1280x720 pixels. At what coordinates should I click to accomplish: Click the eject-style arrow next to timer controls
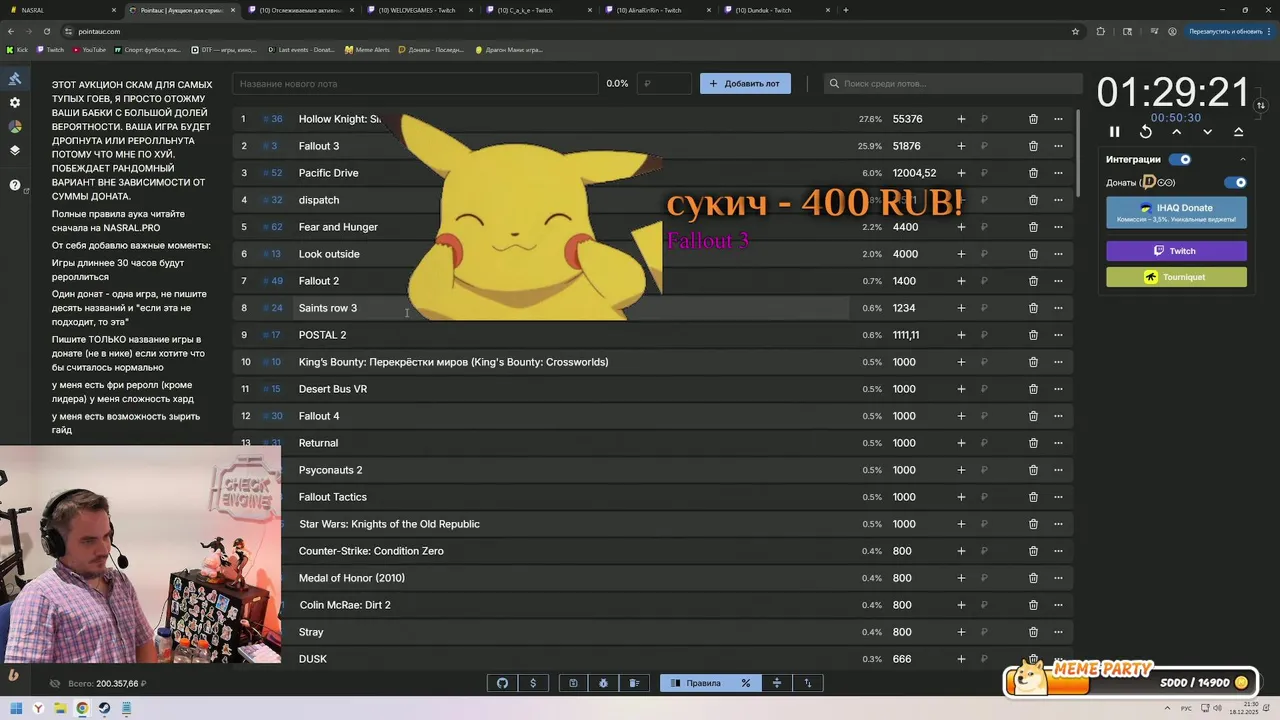pyautogui.click(x=1239, y=132)
